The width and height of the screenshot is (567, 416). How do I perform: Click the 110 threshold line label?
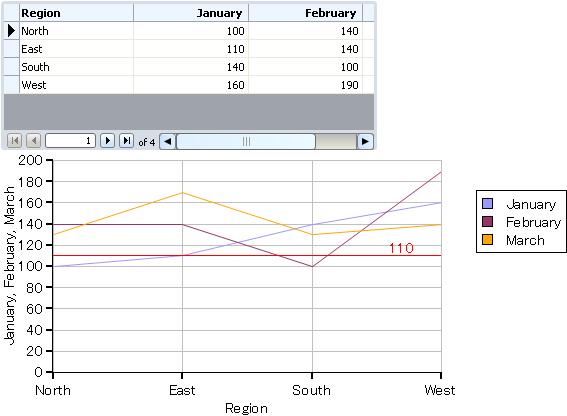[401, 248]
